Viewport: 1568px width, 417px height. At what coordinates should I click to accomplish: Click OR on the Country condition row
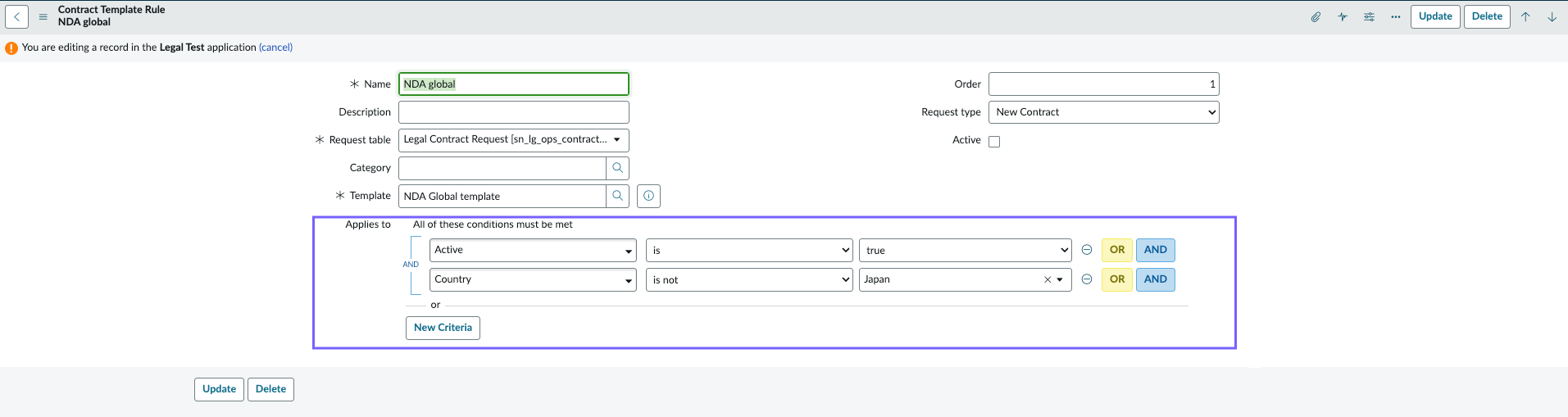(x=1117, y=279)
